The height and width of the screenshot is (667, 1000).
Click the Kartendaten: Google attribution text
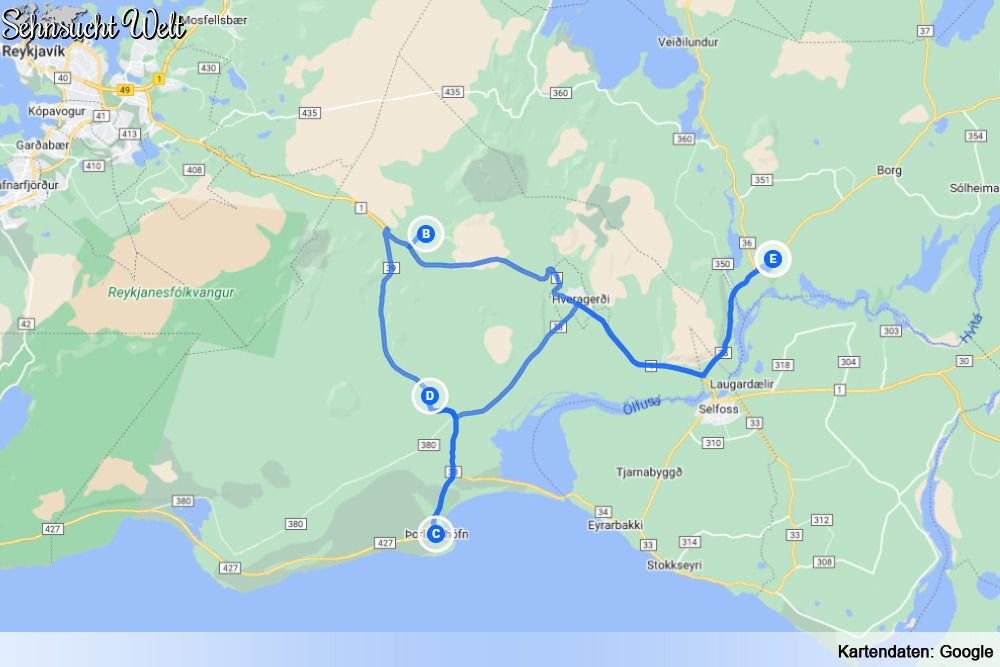tap(915, 652)
